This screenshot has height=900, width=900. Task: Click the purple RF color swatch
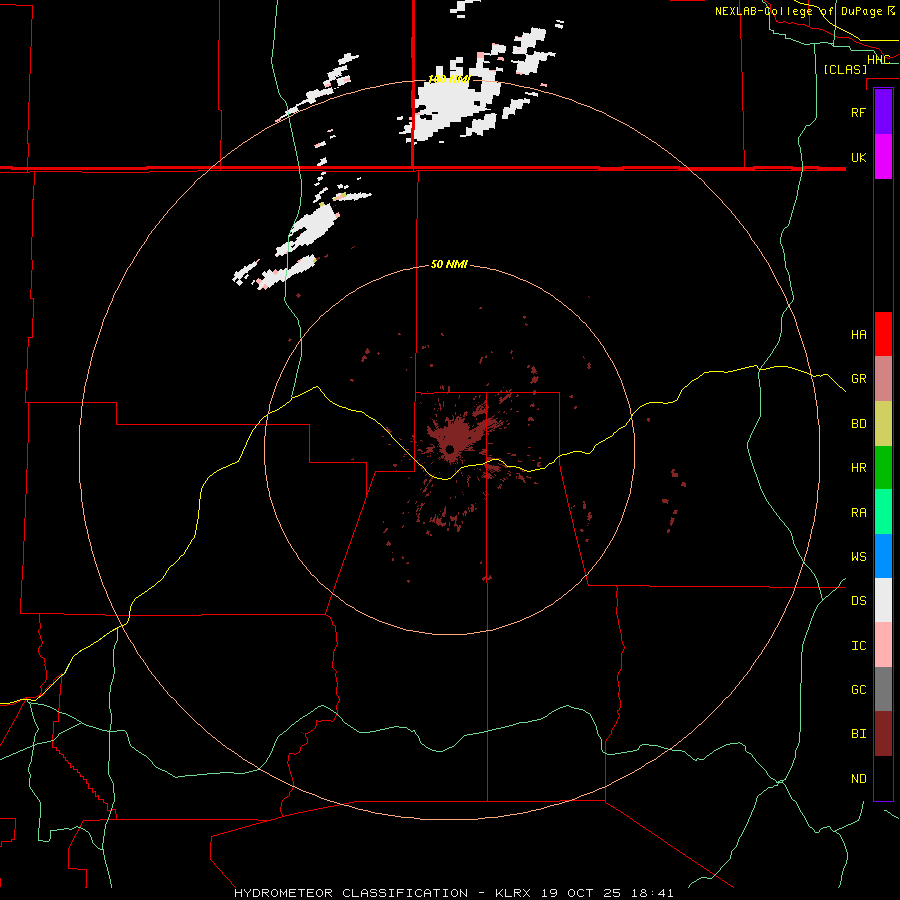883,112
